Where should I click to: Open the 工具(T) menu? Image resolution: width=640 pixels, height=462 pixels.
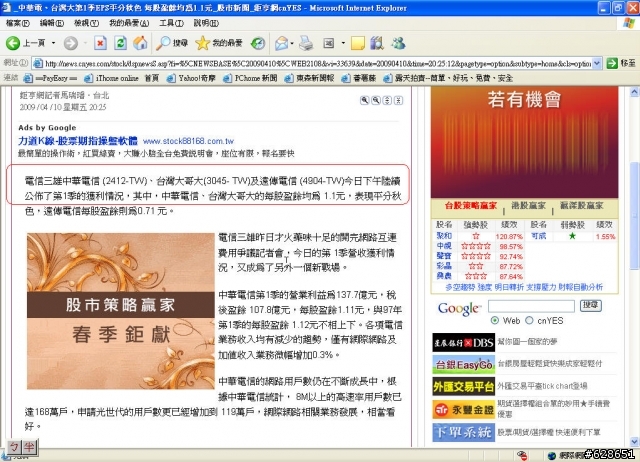click(x=171, y=23)
